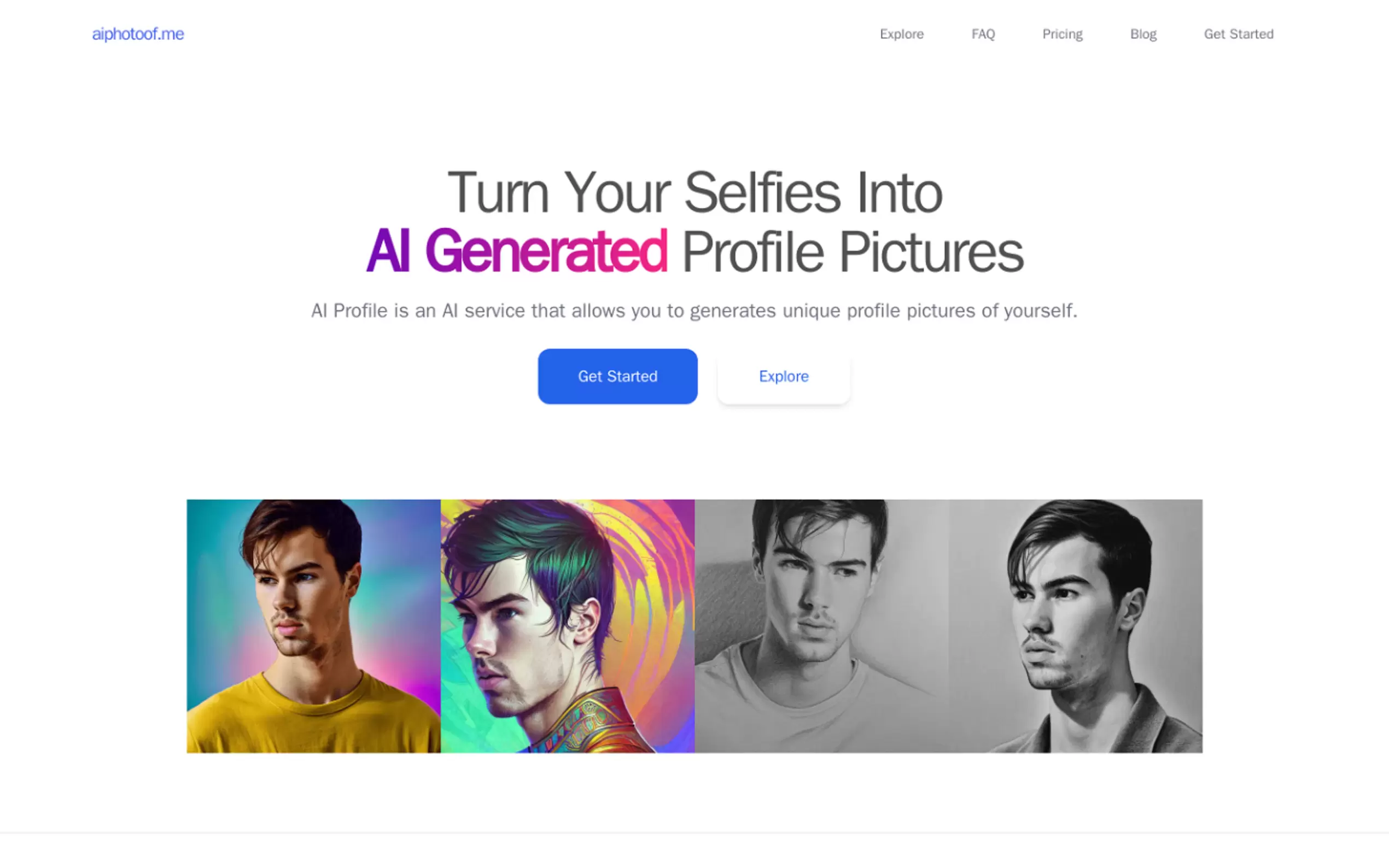Image resolution: width=1389 pixels, height=868 pixels.
Task: Click Get Started in the top navigation
Action: 1239,34
